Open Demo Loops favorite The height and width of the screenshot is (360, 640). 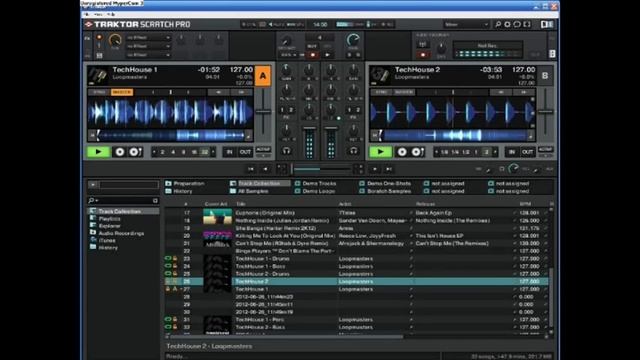(315, 191)
